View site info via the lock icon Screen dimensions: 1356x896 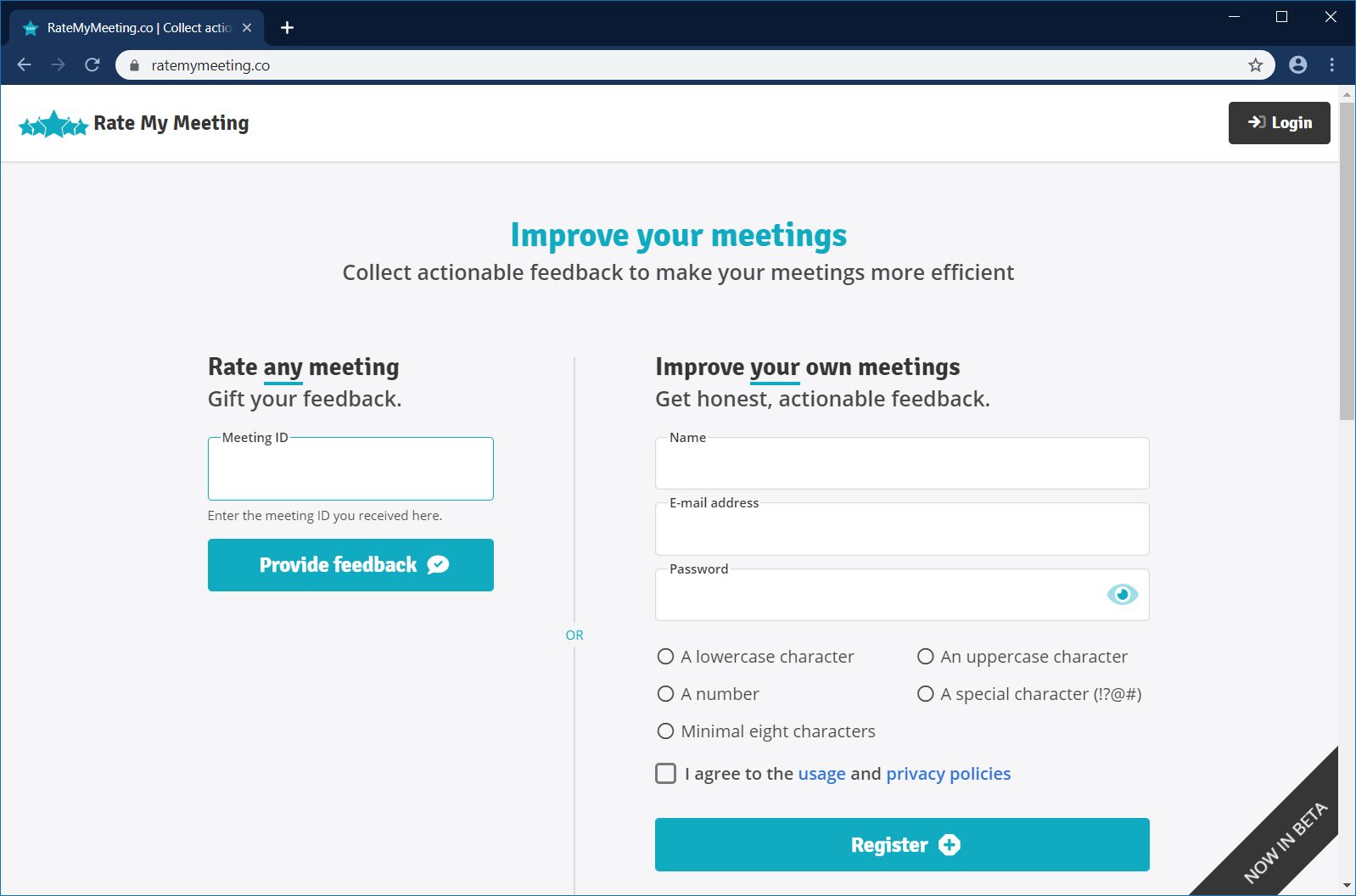(134, 65)
